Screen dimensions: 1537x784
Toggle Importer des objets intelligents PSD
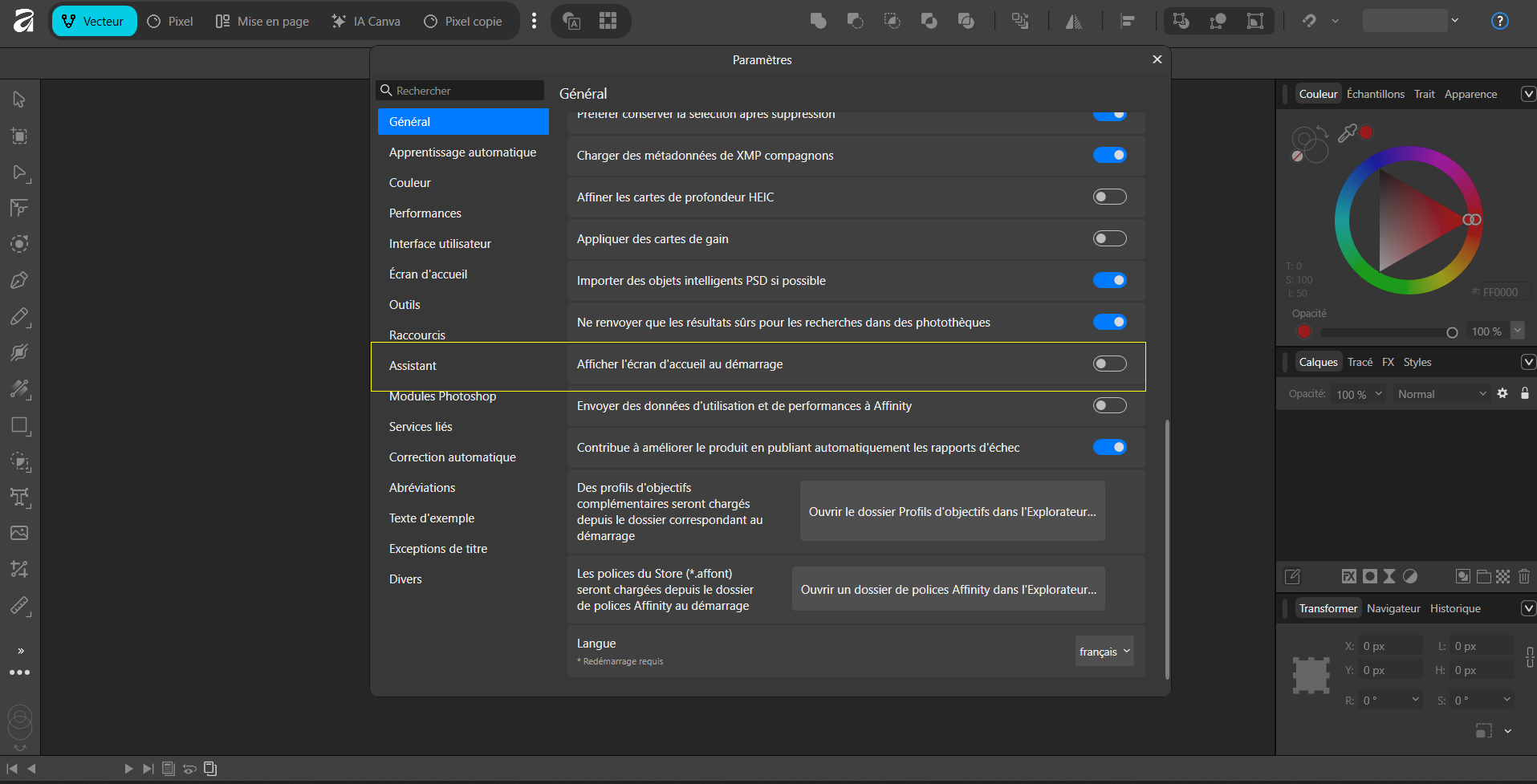[1109, 280]
